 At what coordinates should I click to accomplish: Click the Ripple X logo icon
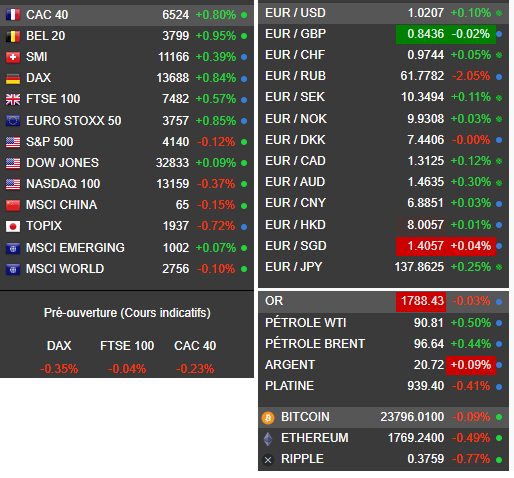tap(268, 460)
